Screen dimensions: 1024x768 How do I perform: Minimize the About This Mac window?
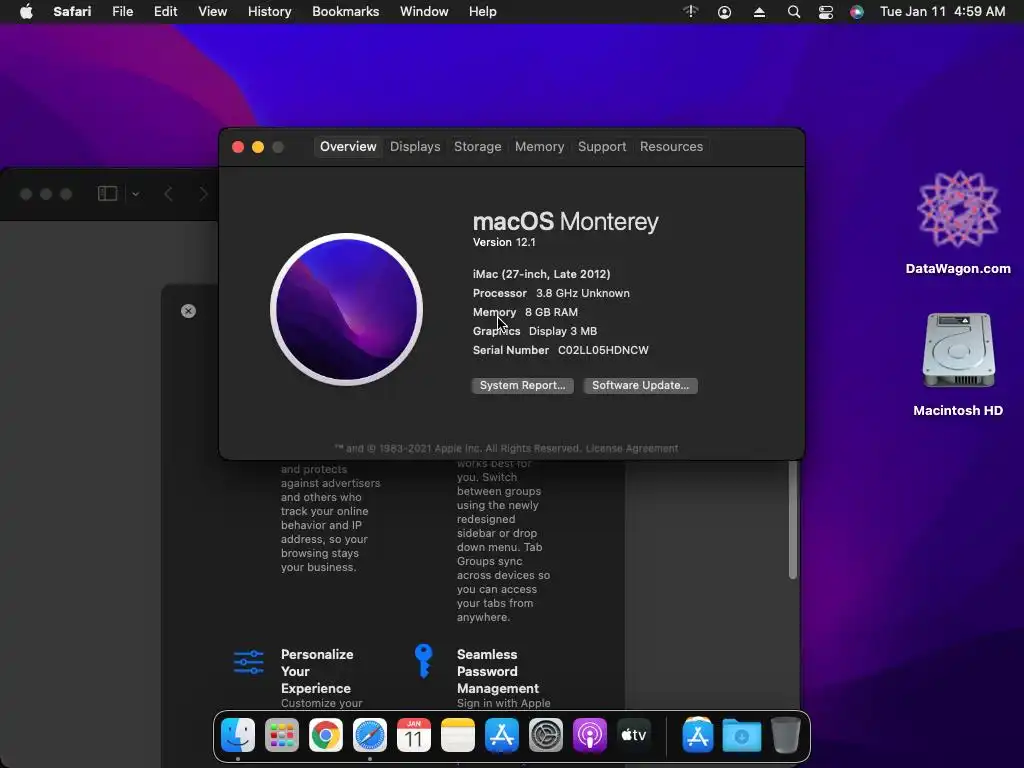pos(258,147)
